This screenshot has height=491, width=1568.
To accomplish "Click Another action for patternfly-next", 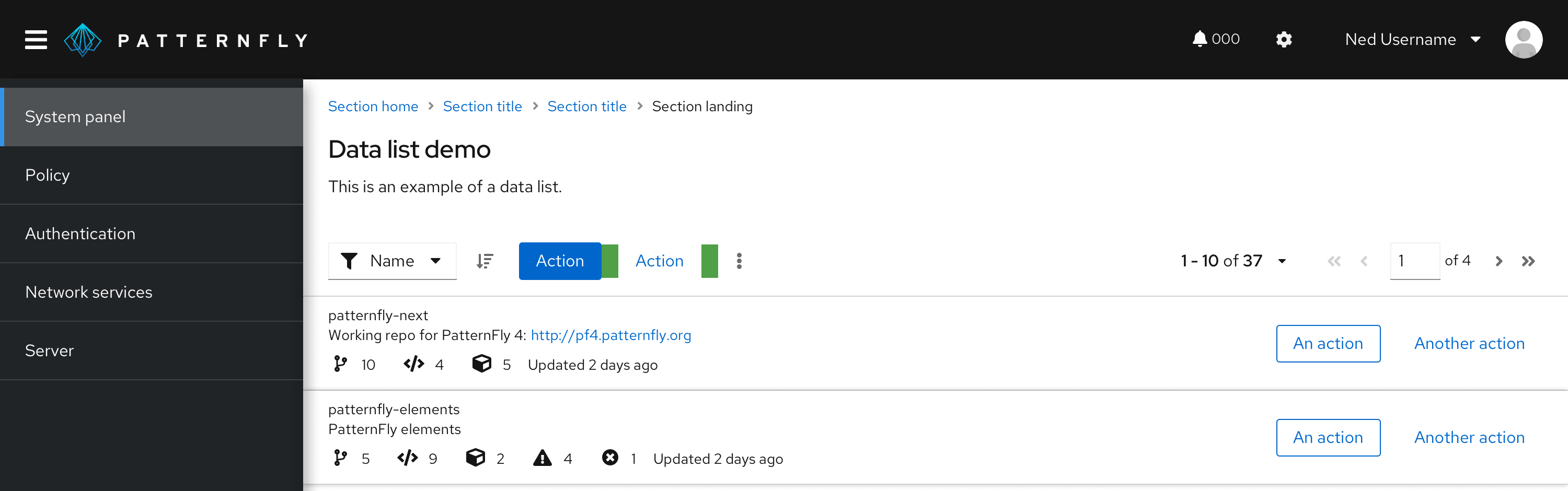I will point(1469,344).
